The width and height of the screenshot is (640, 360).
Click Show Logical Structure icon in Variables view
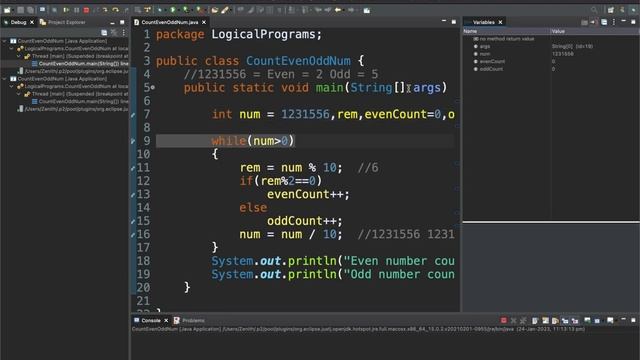[594, 22]
